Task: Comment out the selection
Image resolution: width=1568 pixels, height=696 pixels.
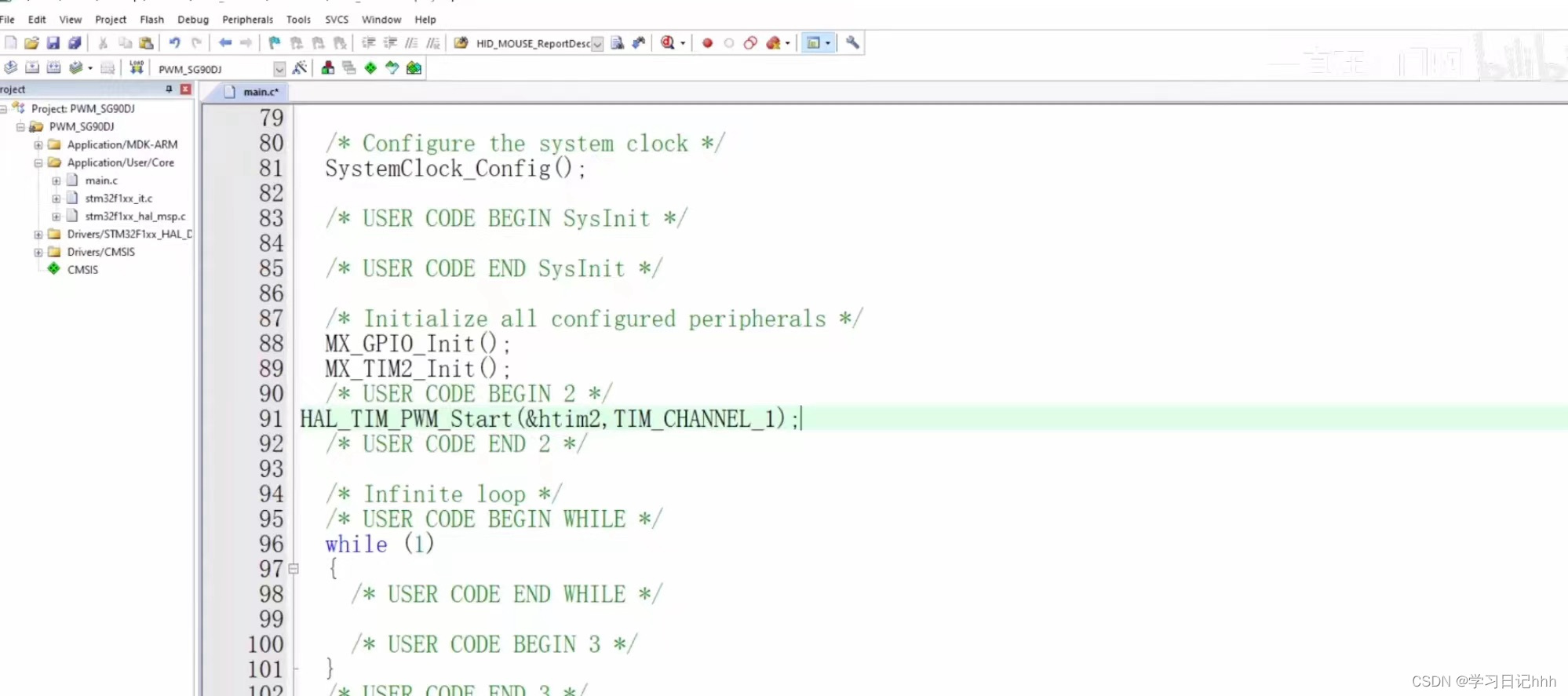Action: tap(411, 43)
